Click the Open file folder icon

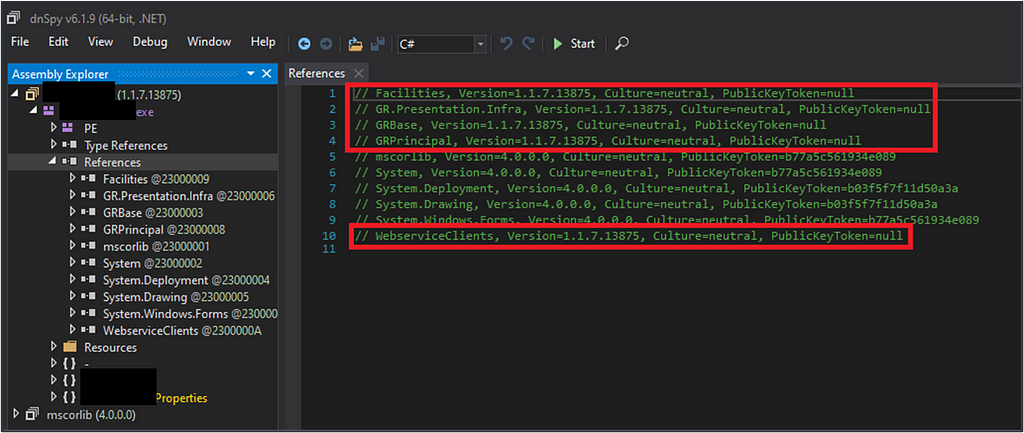point(355,44)
